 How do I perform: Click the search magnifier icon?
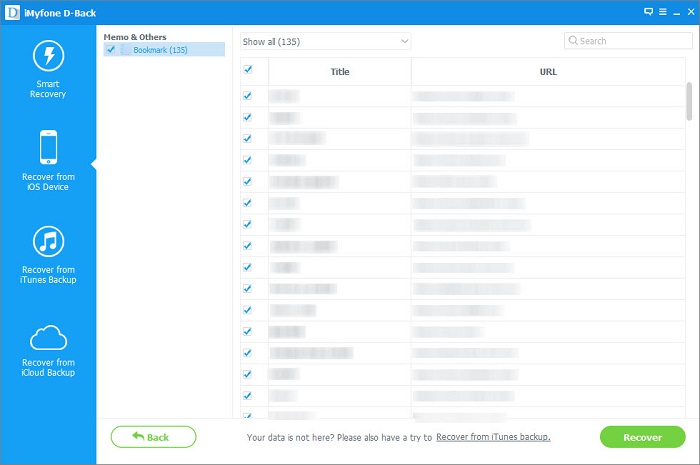click(573, 41)
